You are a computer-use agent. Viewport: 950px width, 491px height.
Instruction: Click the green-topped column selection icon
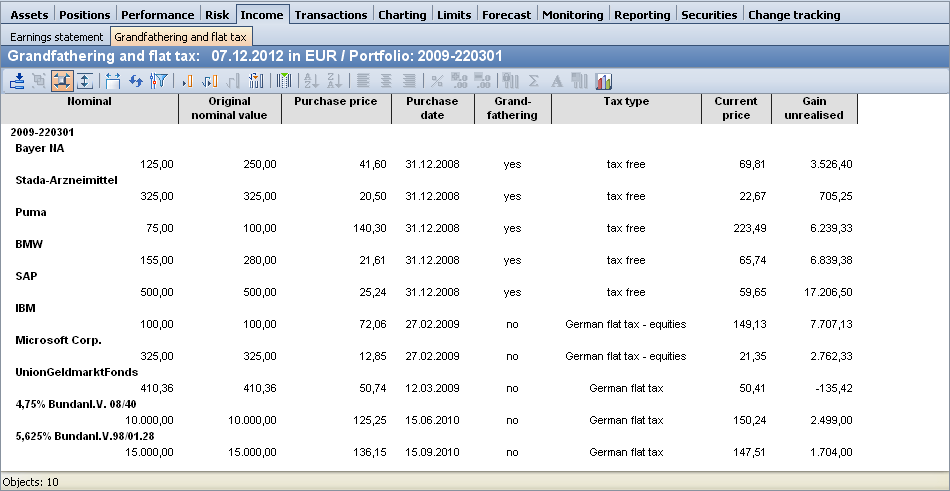(284, 81)
